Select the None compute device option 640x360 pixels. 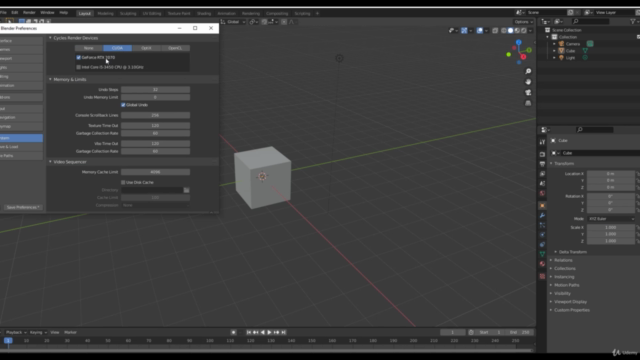click(x=89, y=48)
